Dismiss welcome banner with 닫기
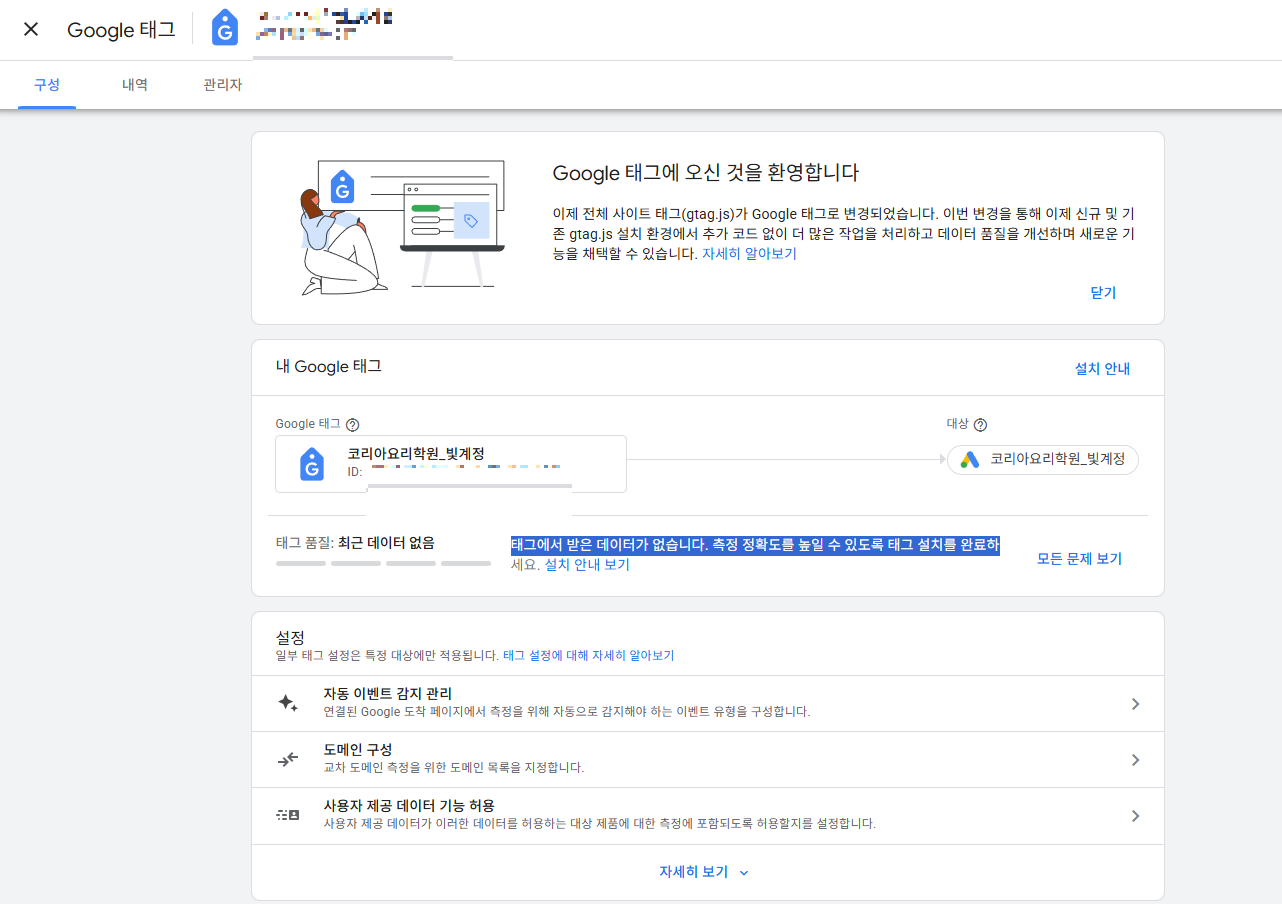The height and width of the screenshot is (904, 1282). 1103,293
